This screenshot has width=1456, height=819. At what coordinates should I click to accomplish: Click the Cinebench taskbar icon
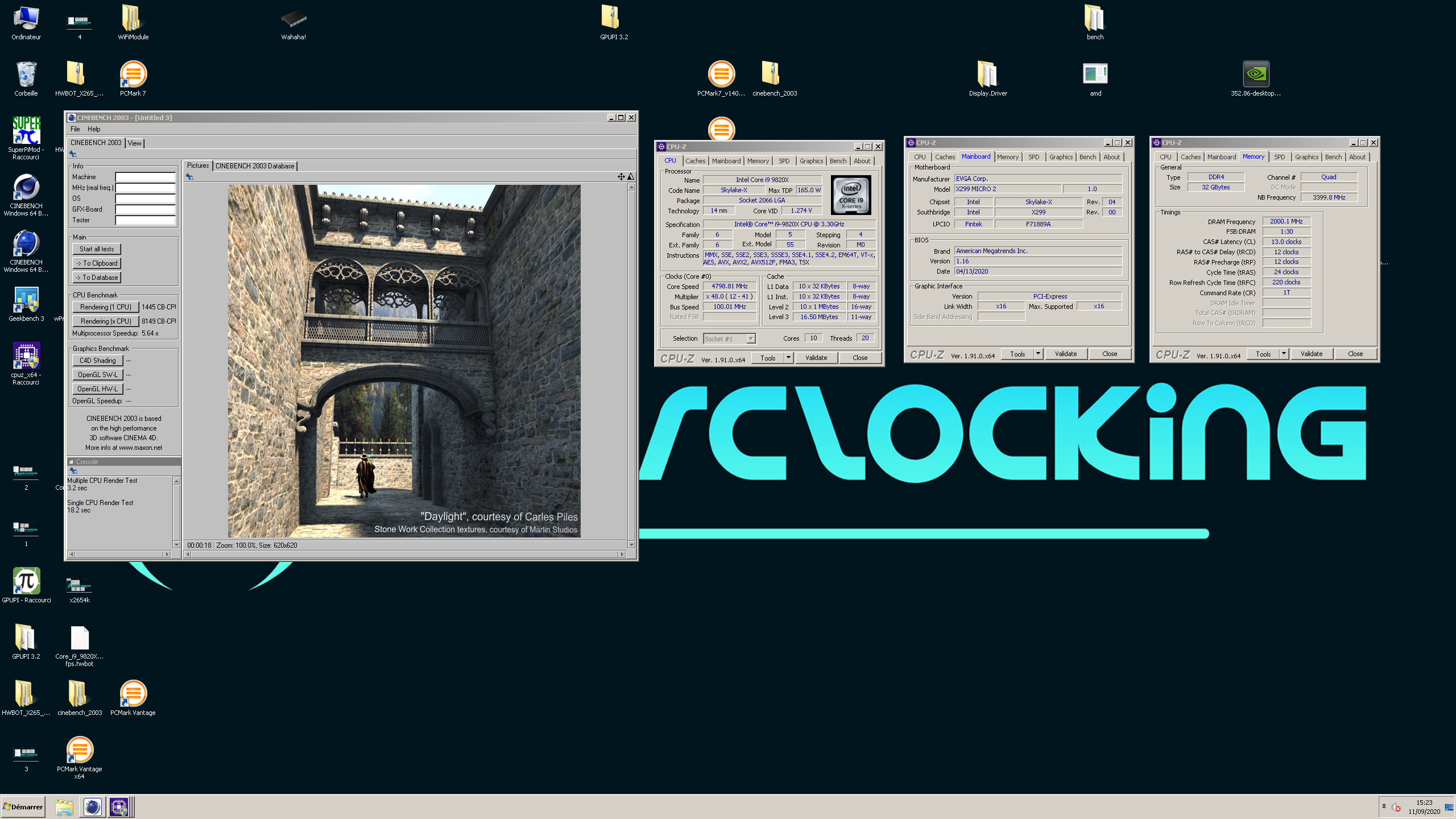pos(93,807)
